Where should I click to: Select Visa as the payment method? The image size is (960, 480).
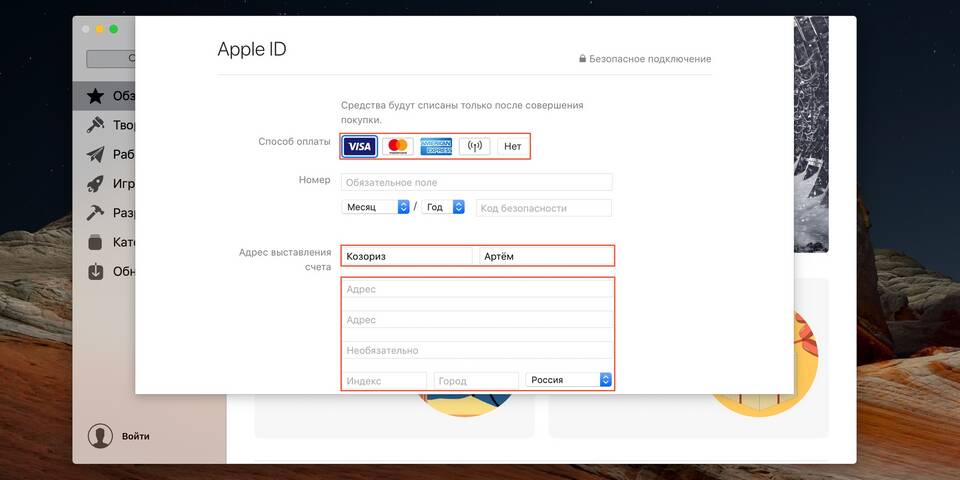pyautogui.click(x=359, y=146)
